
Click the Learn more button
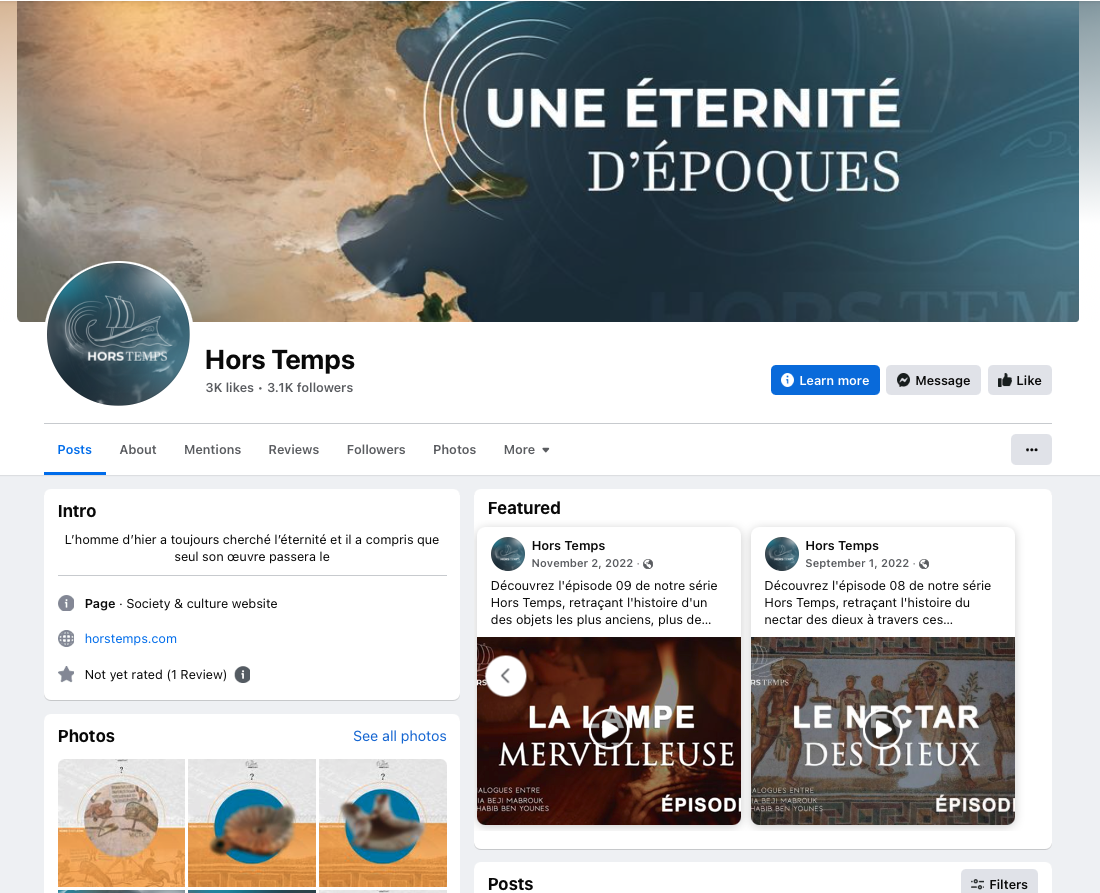click(x=825, y=380)
